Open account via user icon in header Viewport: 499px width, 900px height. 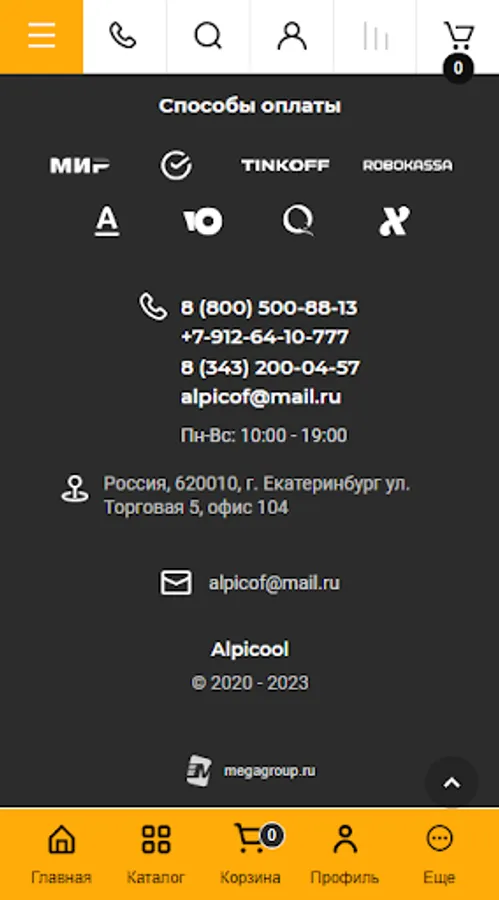pyautogui.click(x=292, y=37)
